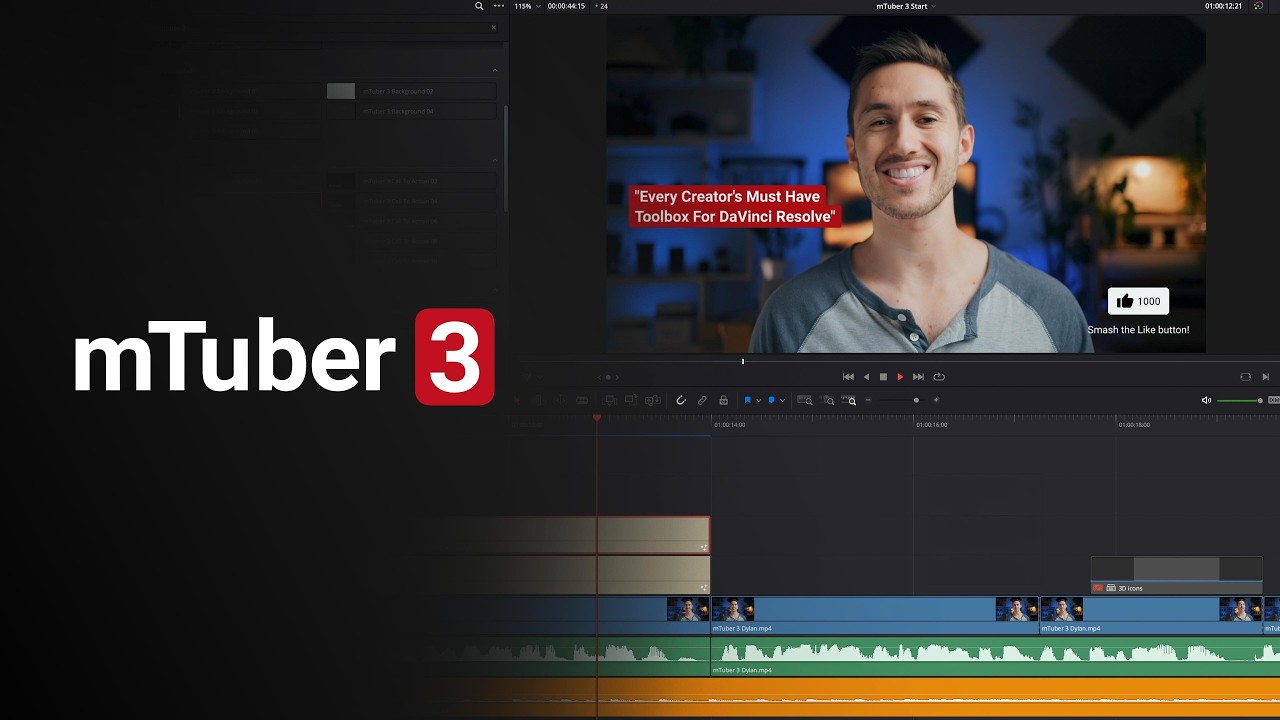Select the full extent zoom icon

point(804,400)
